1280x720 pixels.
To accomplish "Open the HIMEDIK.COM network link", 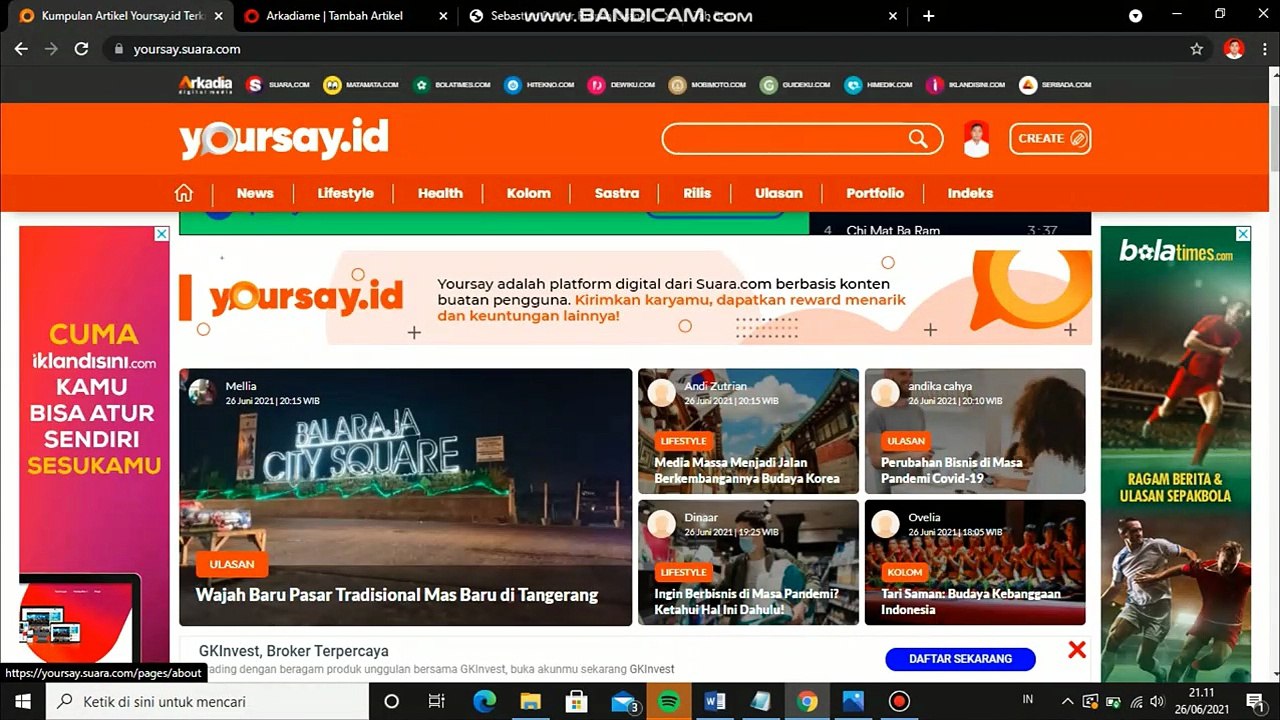I will pyautogui.click(x=878, y=85).
